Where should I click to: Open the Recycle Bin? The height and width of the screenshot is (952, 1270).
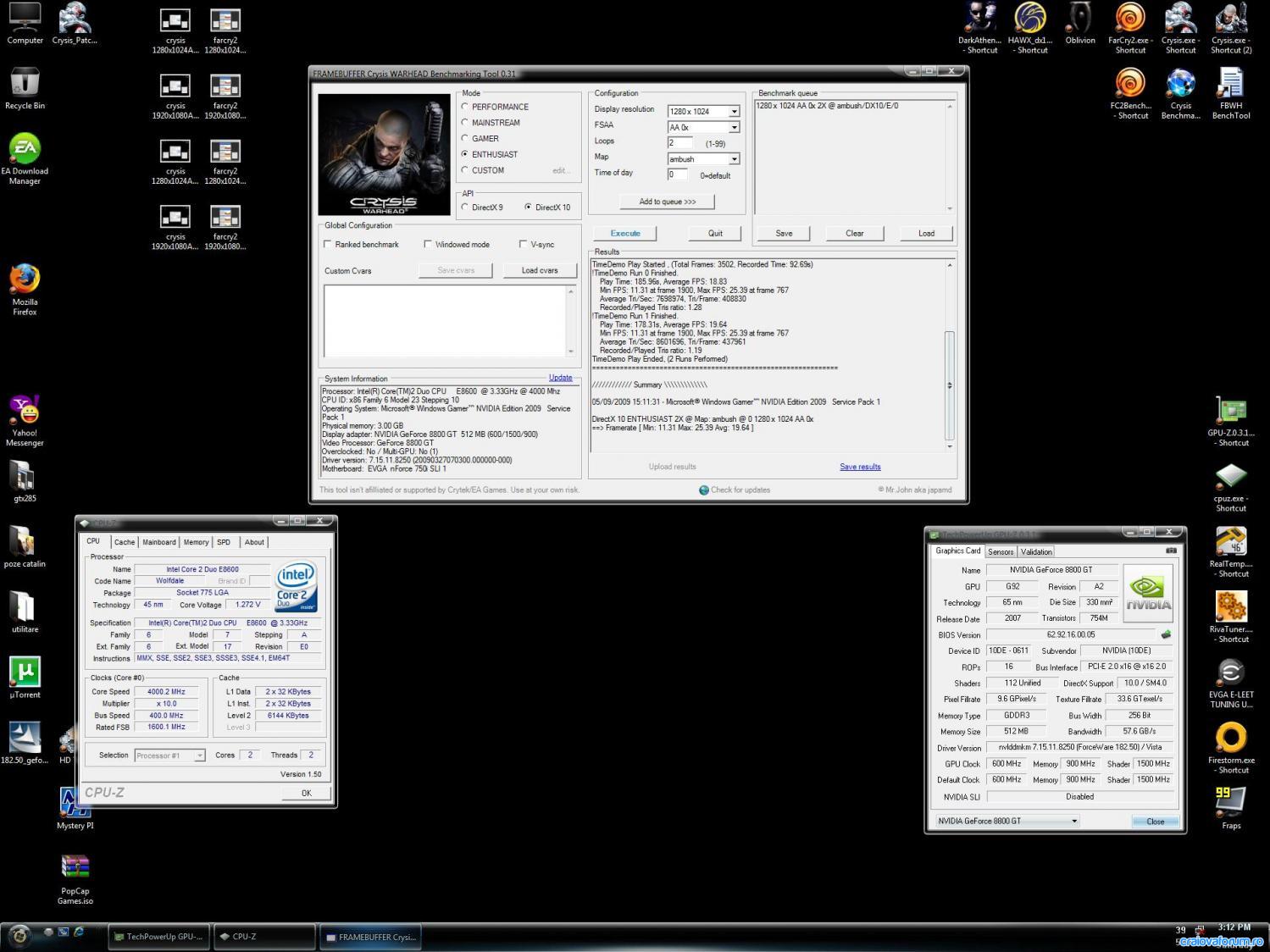[25, 89]
